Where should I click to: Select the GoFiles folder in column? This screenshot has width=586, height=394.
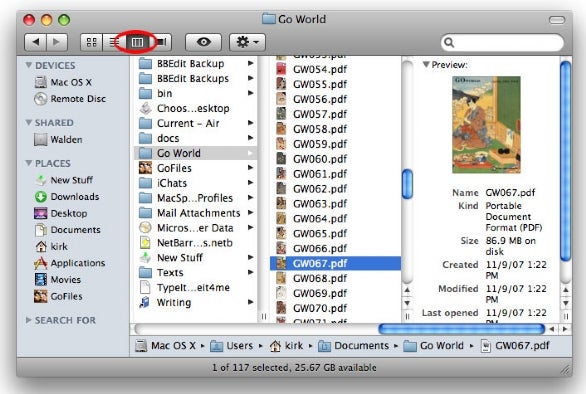pos(196,168)
